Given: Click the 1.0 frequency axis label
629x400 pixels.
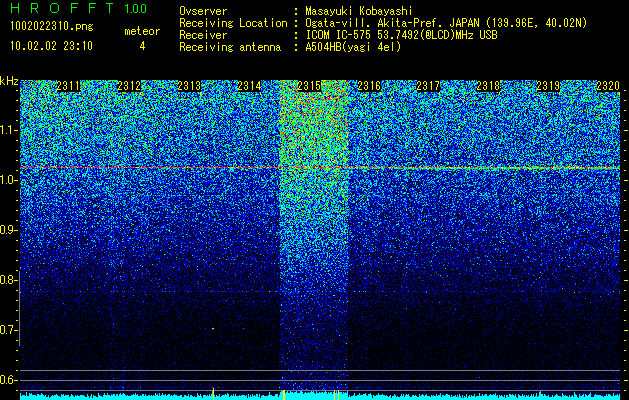Looking at the screenshot, I should pyautogui.click(x=8, y=181).
